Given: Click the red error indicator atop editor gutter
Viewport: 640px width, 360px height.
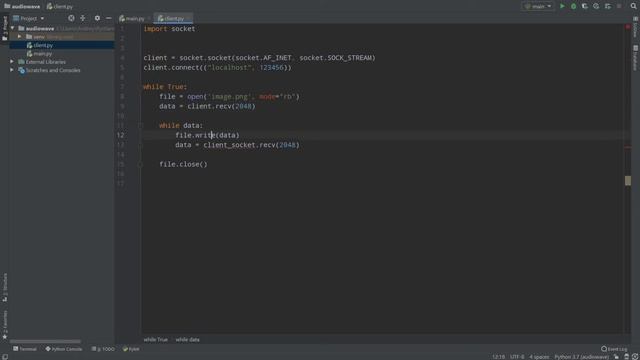Looking at the screenshot, I should [x=628, y=27].
